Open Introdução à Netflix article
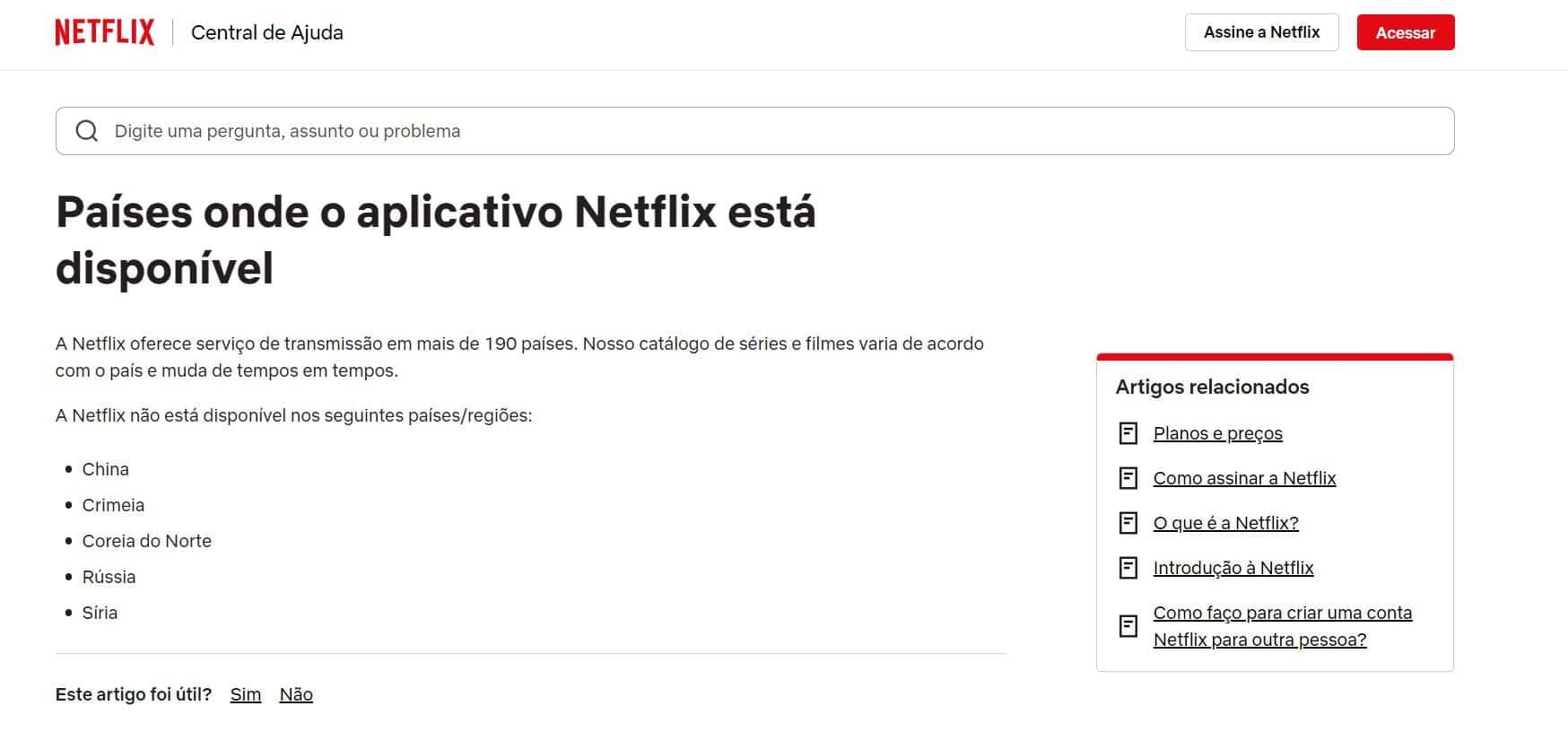 click(1233, 568)
